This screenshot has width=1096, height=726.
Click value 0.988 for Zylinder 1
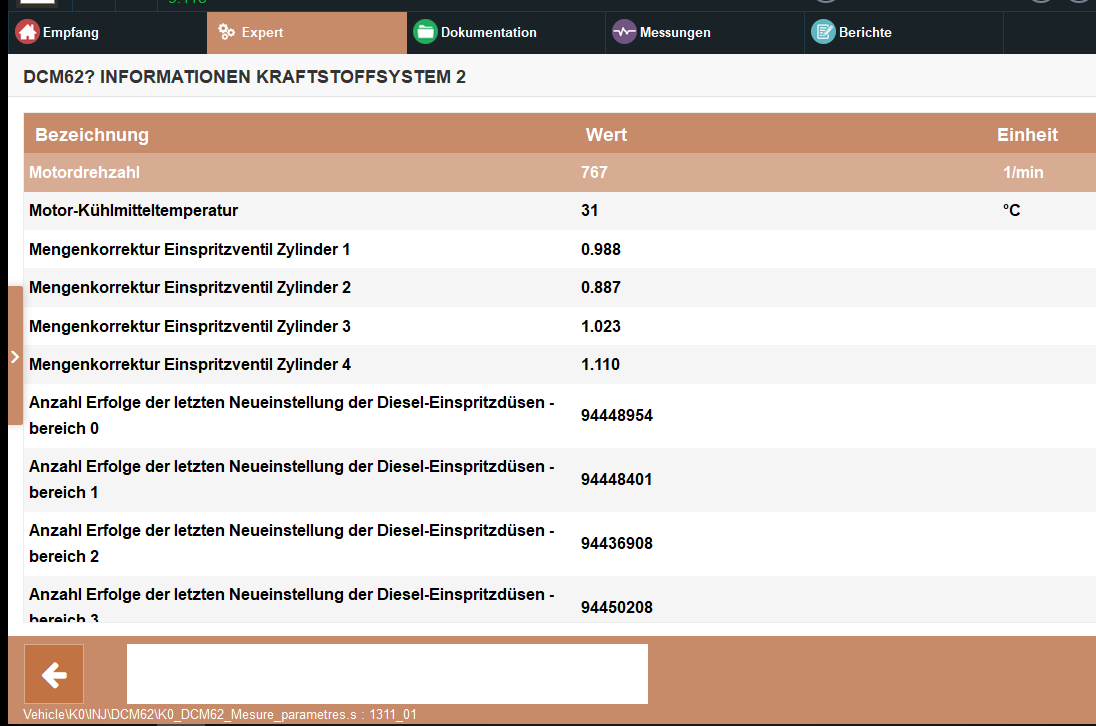click(600, 249)
